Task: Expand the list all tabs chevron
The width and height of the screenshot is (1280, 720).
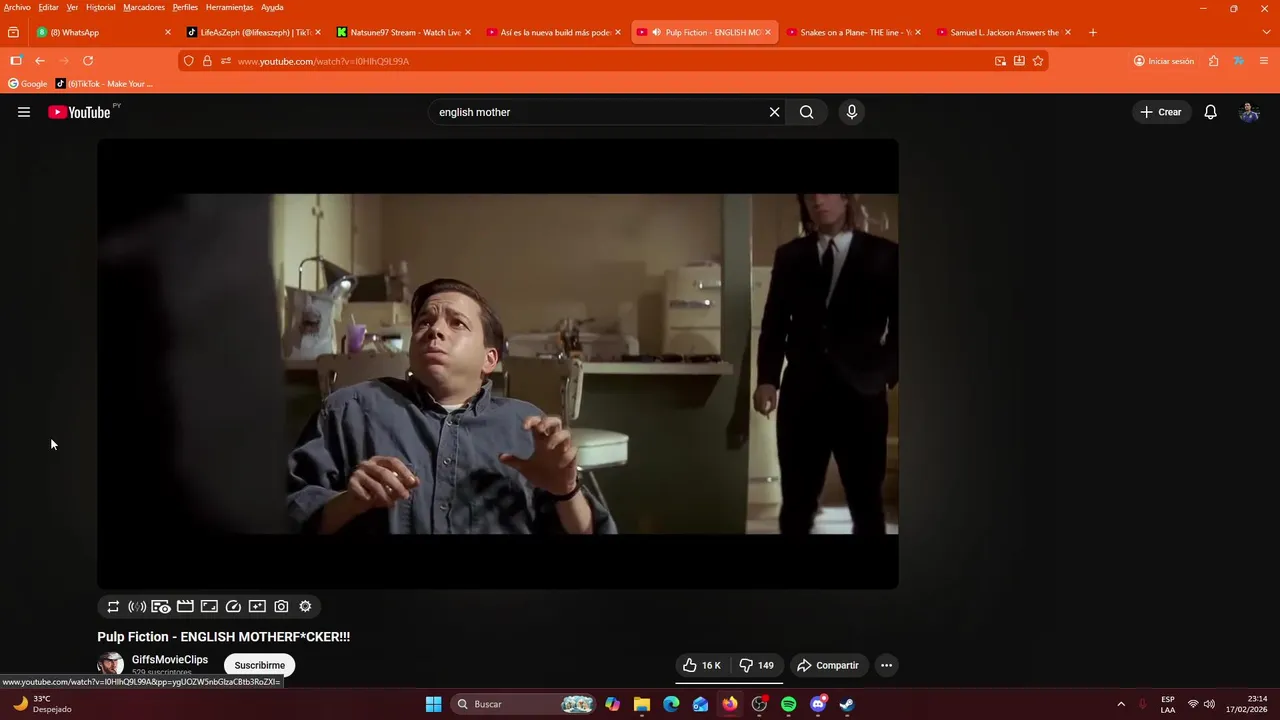Action: pos(1266,32)
